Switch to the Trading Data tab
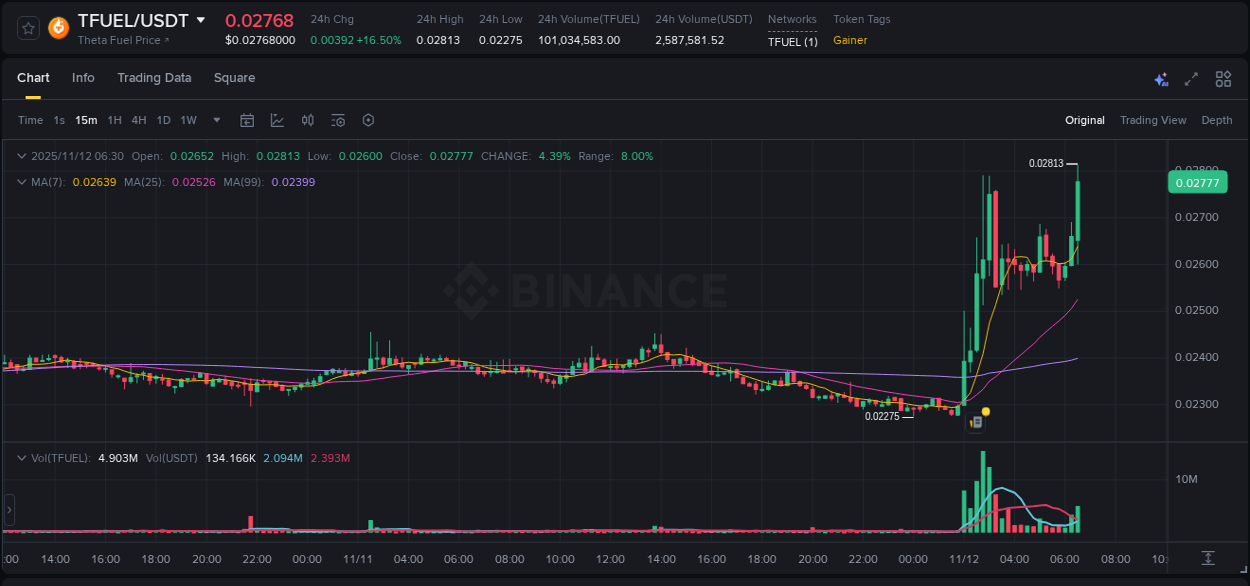The image size is (1250, 586). pyautogui.click(x=154, y=78)
